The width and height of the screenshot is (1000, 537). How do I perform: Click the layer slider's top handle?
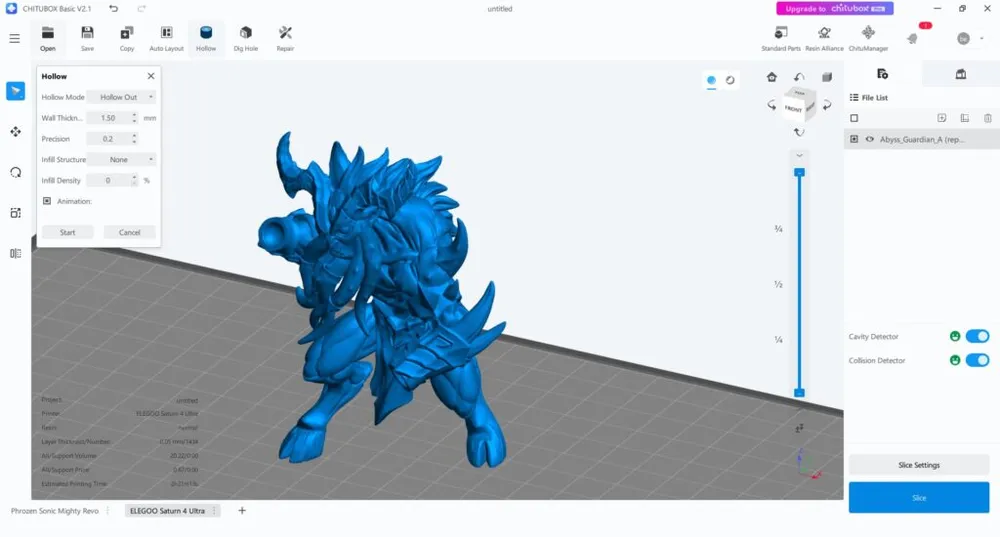tap(799, 172)
